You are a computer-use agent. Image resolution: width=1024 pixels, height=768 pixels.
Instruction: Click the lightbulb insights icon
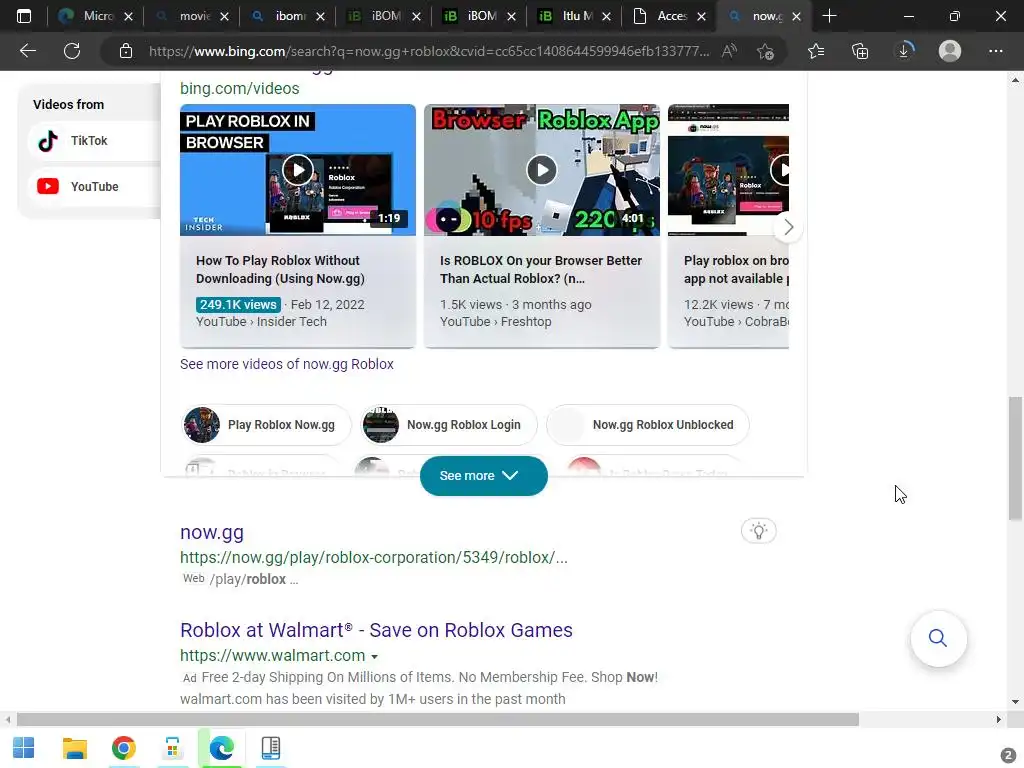pos(758,531)
